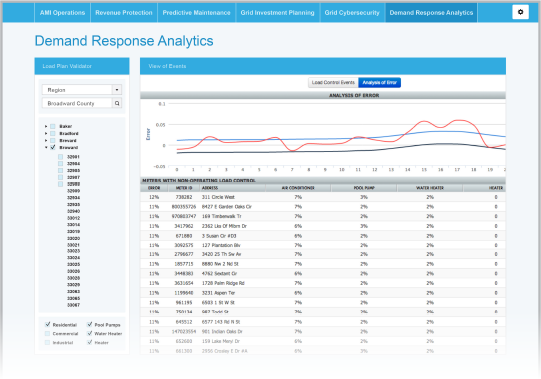Select the 4762 Sextant Cir row
The image size is (541, 379).
[323, 274]
